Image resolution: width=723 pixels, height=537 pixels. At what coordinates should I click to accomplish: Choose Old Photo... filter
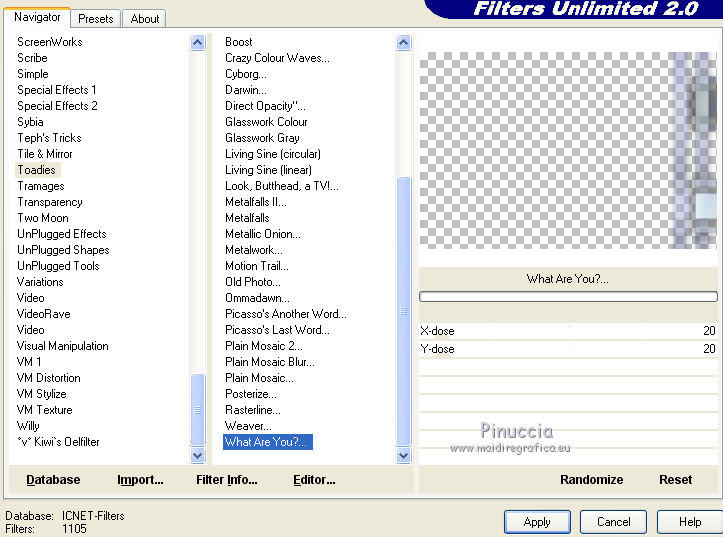click(x=253, y=282)
